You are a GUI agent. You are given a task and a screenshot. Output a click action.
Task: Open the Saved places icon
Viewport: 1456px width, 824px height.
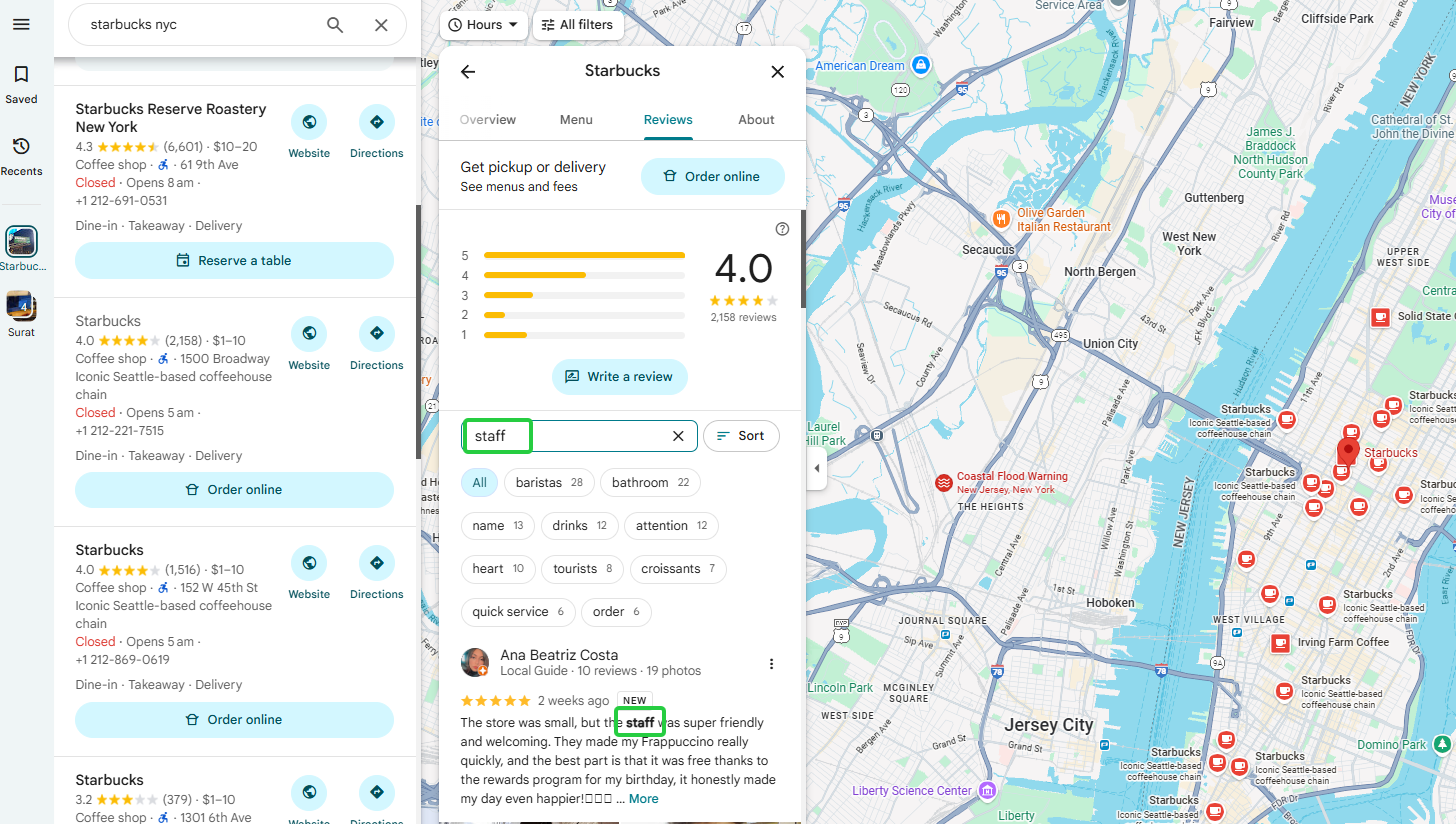coord(21,75)
